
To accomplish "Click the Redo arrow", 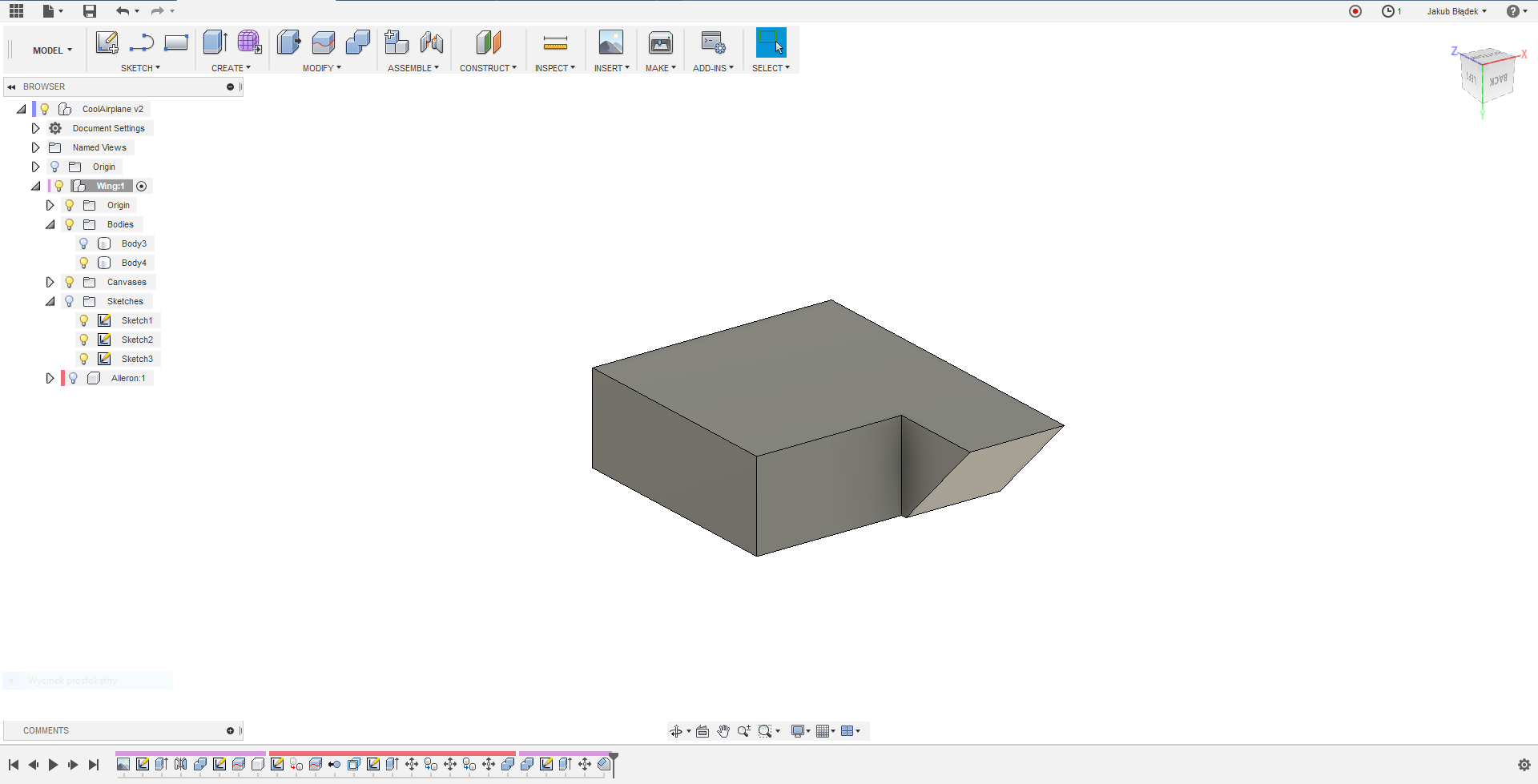I will coord(158,10).
